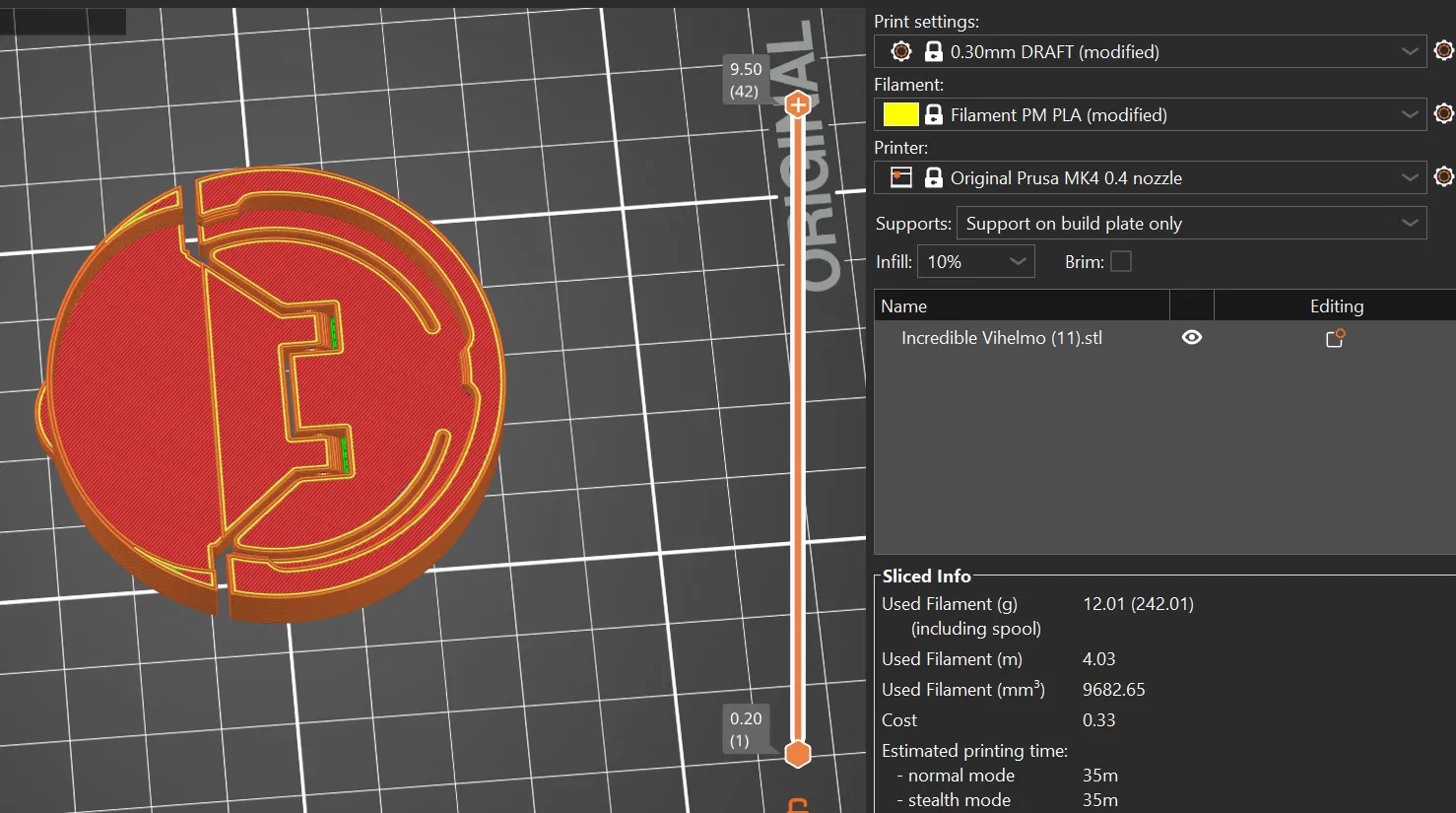Click the Sliced Info heading
Screen dimensions: 1456x813
coord(926,576)
